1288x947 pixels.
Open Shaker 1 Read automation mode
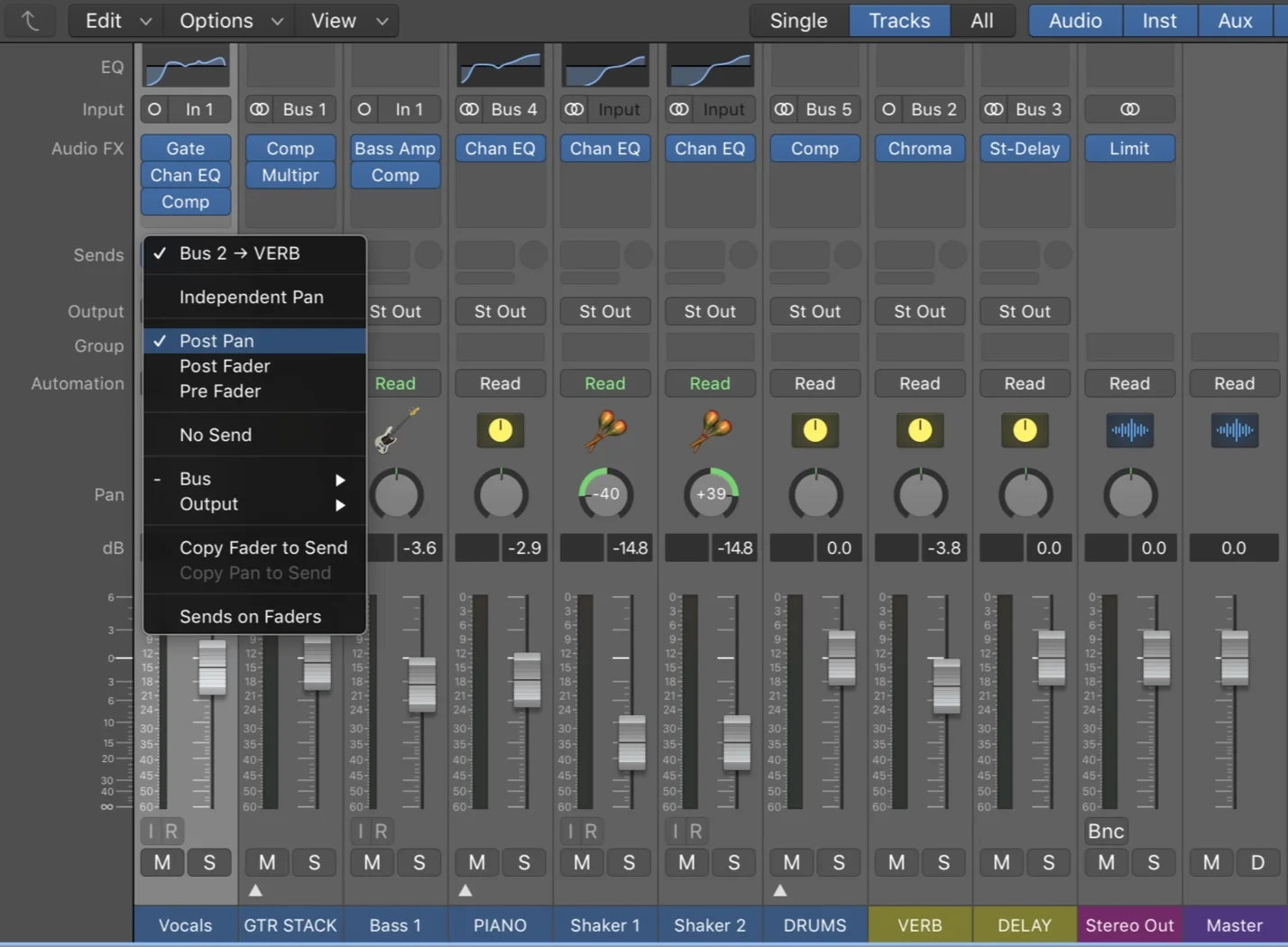coord(605,383)
